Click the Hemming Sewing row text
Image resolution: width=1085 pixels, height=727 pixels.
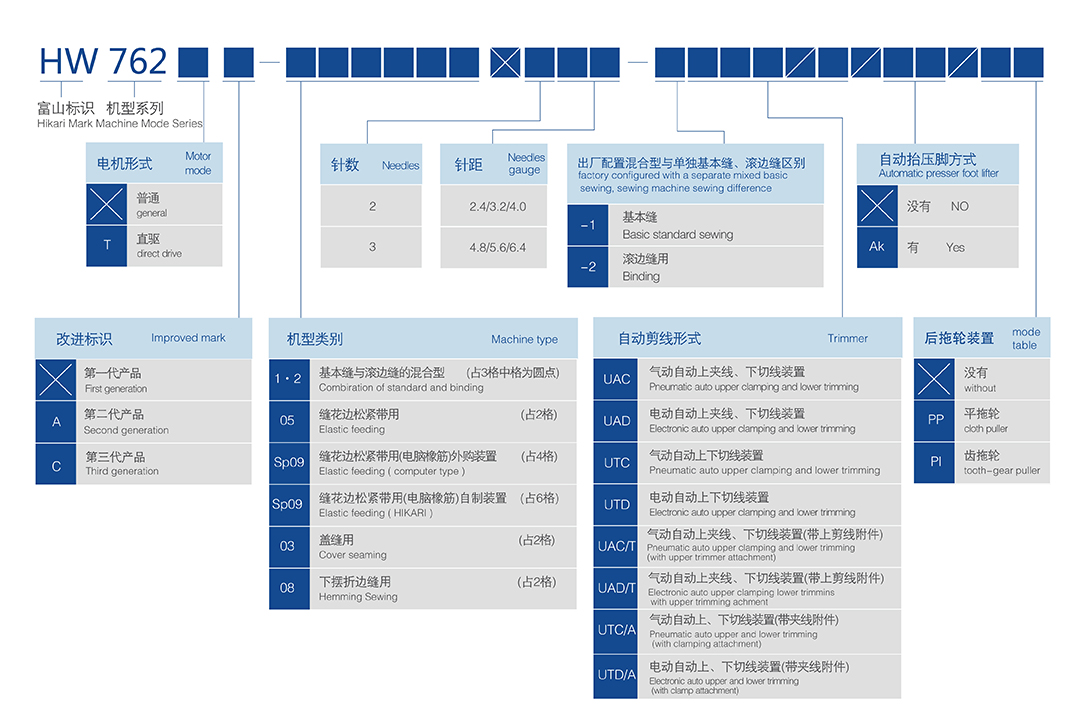coord(358,589)
